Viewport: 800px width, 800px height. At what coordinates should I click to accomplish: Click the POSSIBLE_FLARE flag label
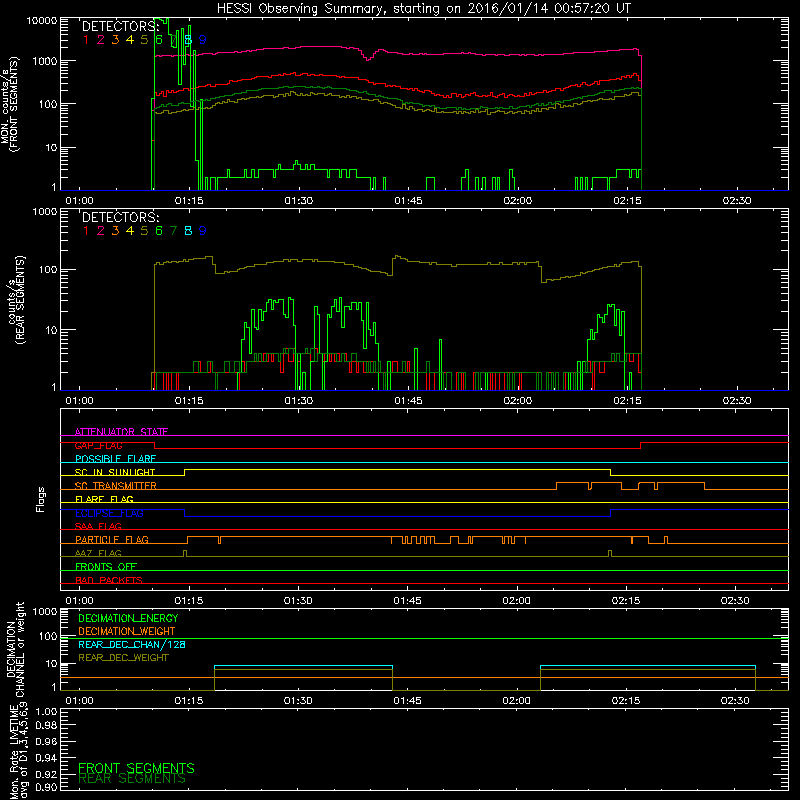(115, 459)
